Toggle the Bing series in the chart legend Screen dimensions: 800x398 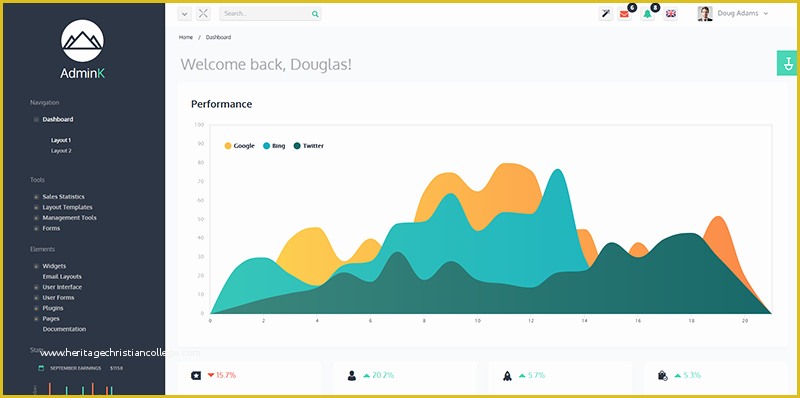point(279,146)
